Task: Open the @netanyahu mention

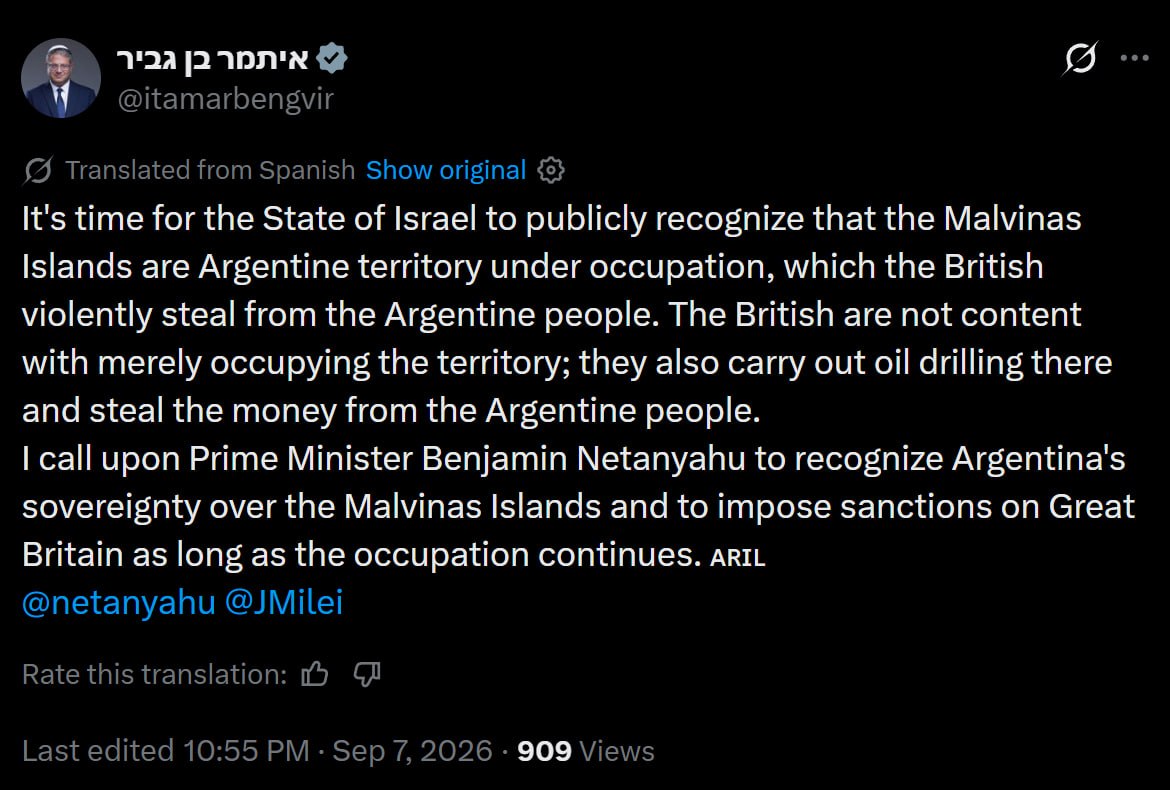Action: (x=119, y=602)
